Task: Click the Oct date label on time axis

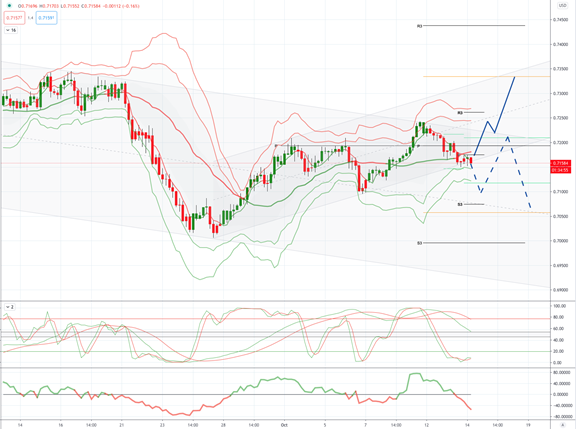Action: [x=284, y=425]
